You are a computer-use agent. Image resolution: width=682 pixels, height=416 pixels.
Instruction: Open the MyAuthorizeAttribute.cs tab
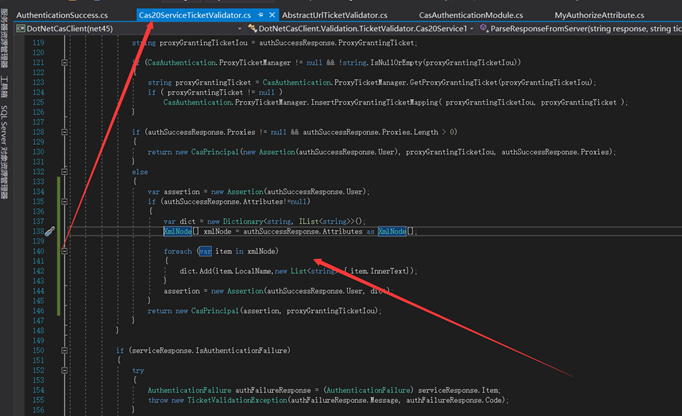click(599, 15)
